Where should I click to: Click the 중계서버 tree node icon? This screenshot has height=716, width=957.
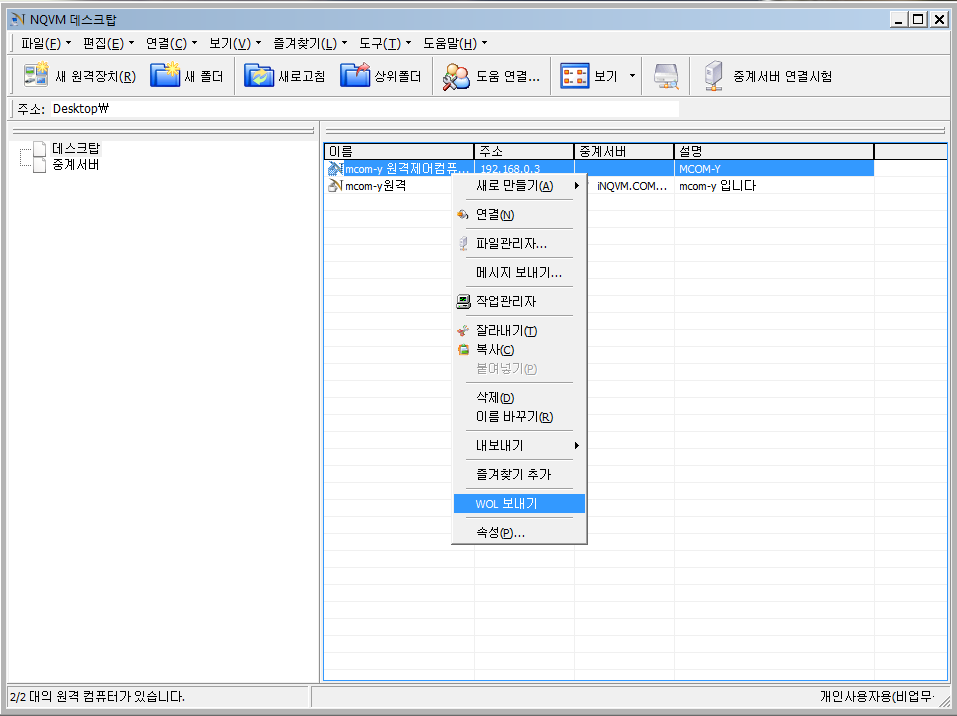tap(40, 165)
